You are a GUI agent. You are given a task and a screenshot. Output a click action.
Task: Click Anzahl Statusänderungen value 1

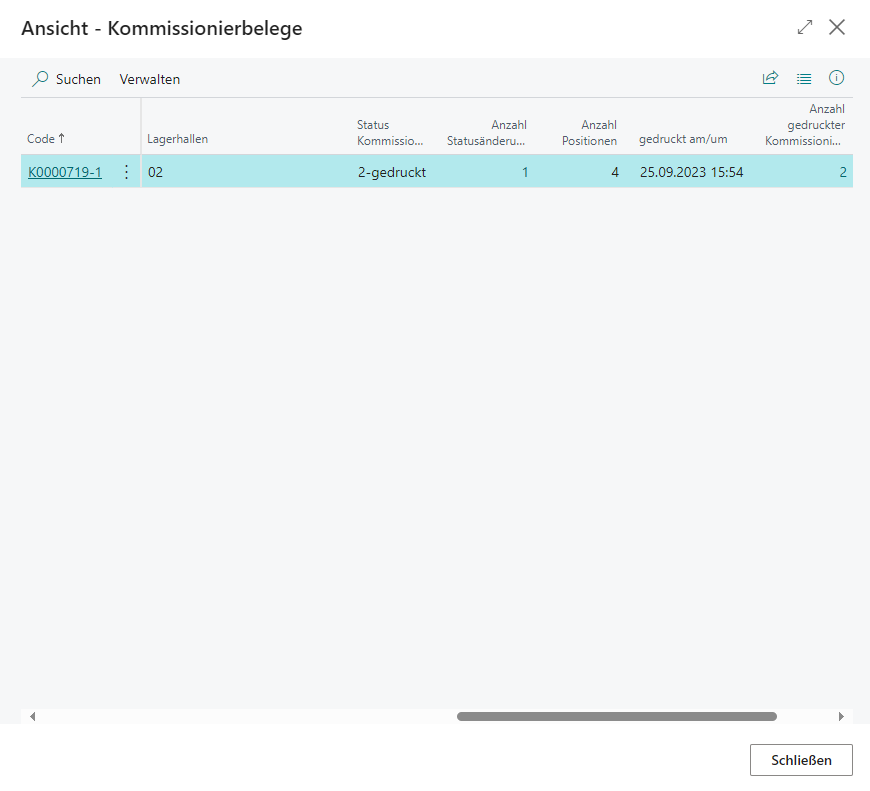coord(525,172)
